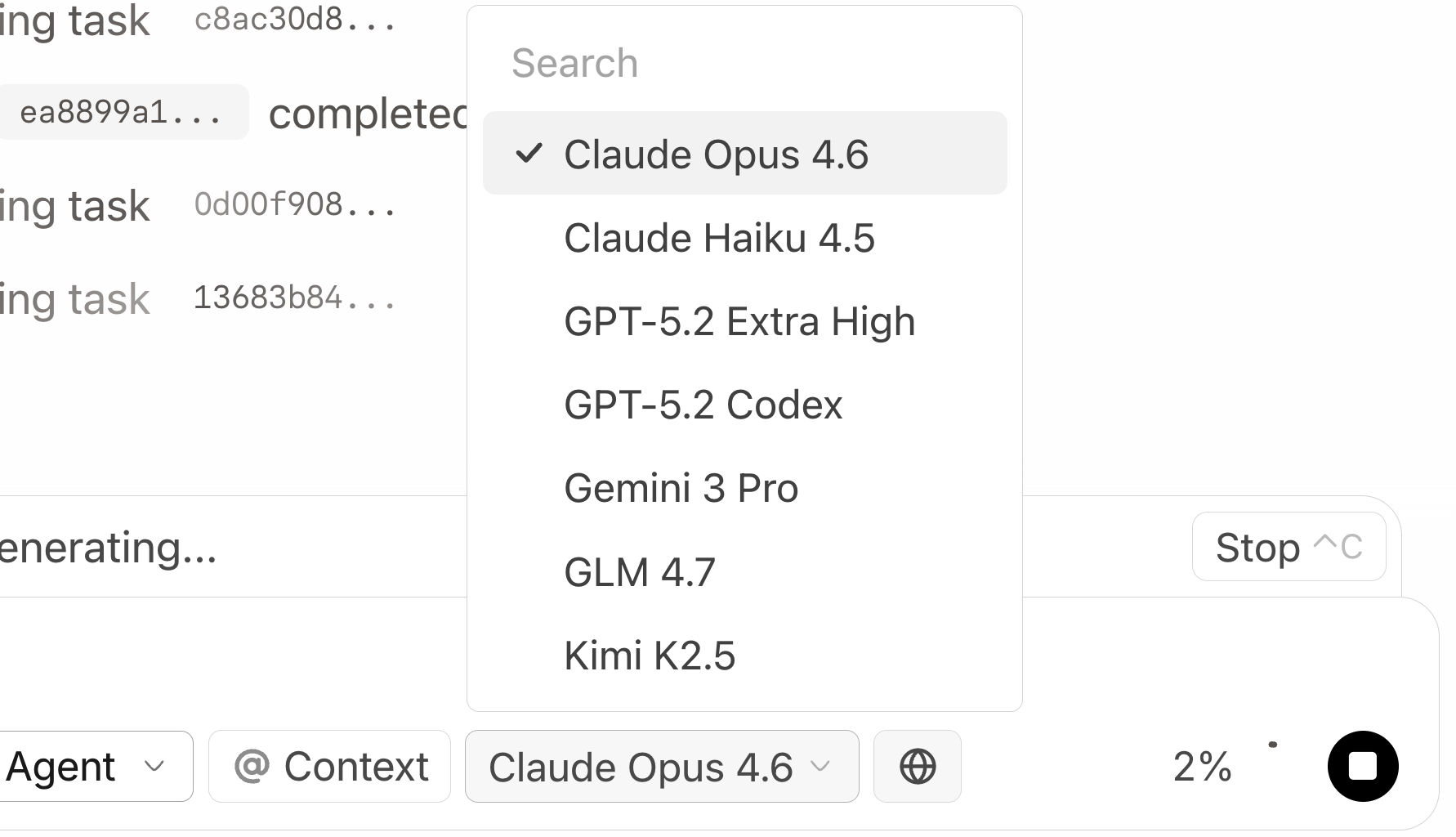Click the Stop button
The width and height of the screenshot is (1456, 837).
click(x=1288, y=547)
